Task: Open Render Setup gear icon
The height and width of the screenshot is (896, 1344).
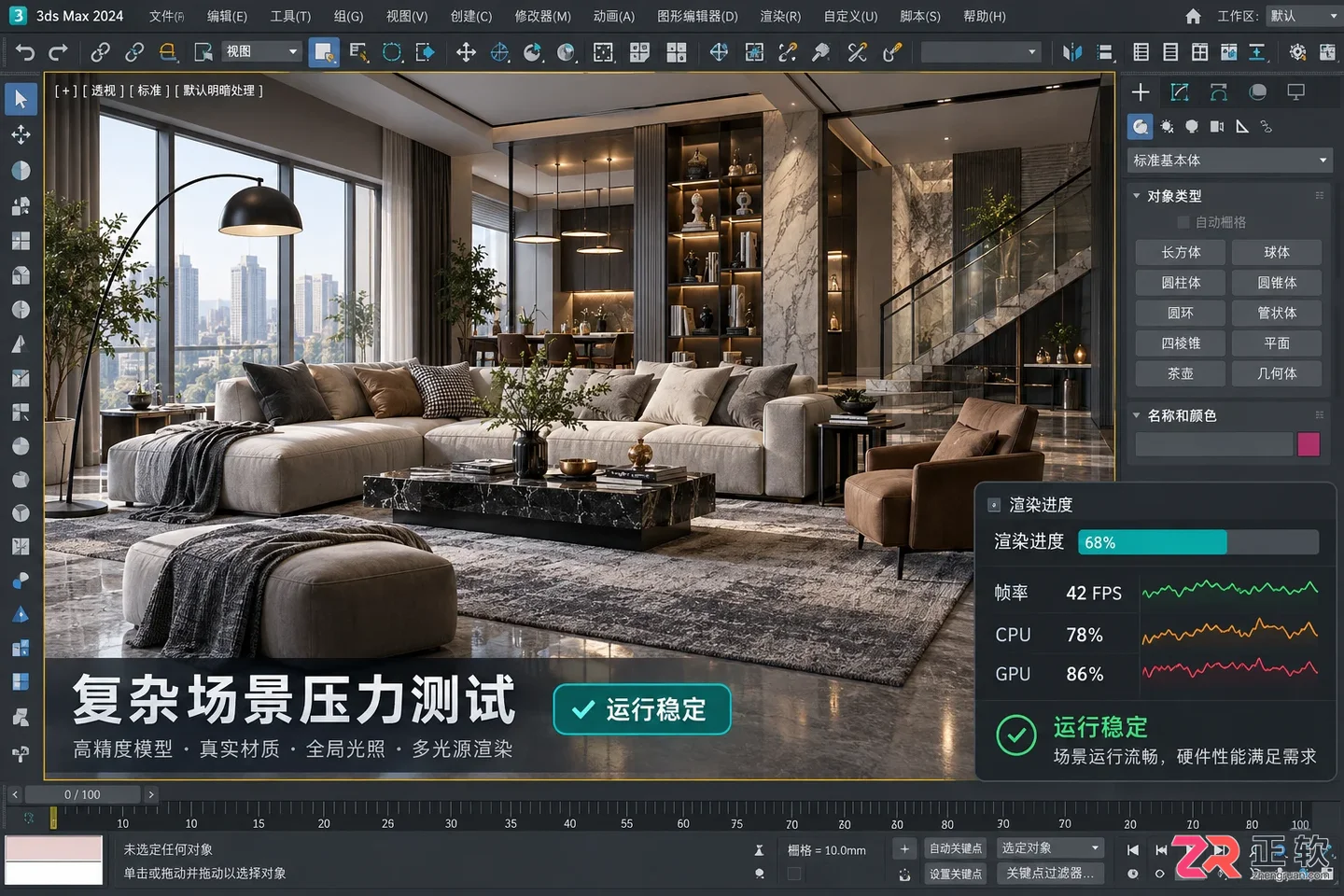Action: [x=1297, y=52]
